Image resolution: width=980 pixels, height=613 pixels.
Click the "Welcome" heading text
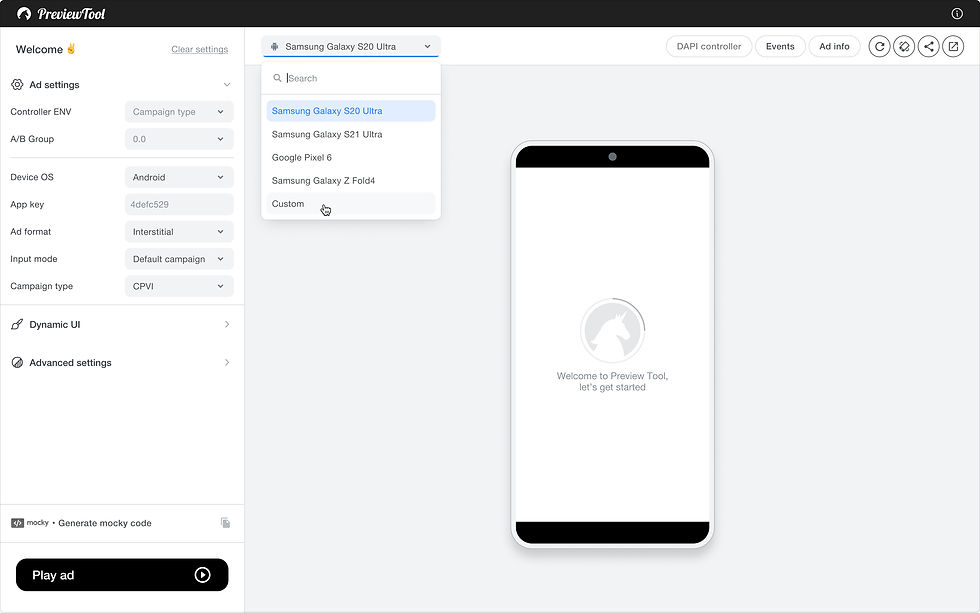pyautogui.click(x=39, y=49)
